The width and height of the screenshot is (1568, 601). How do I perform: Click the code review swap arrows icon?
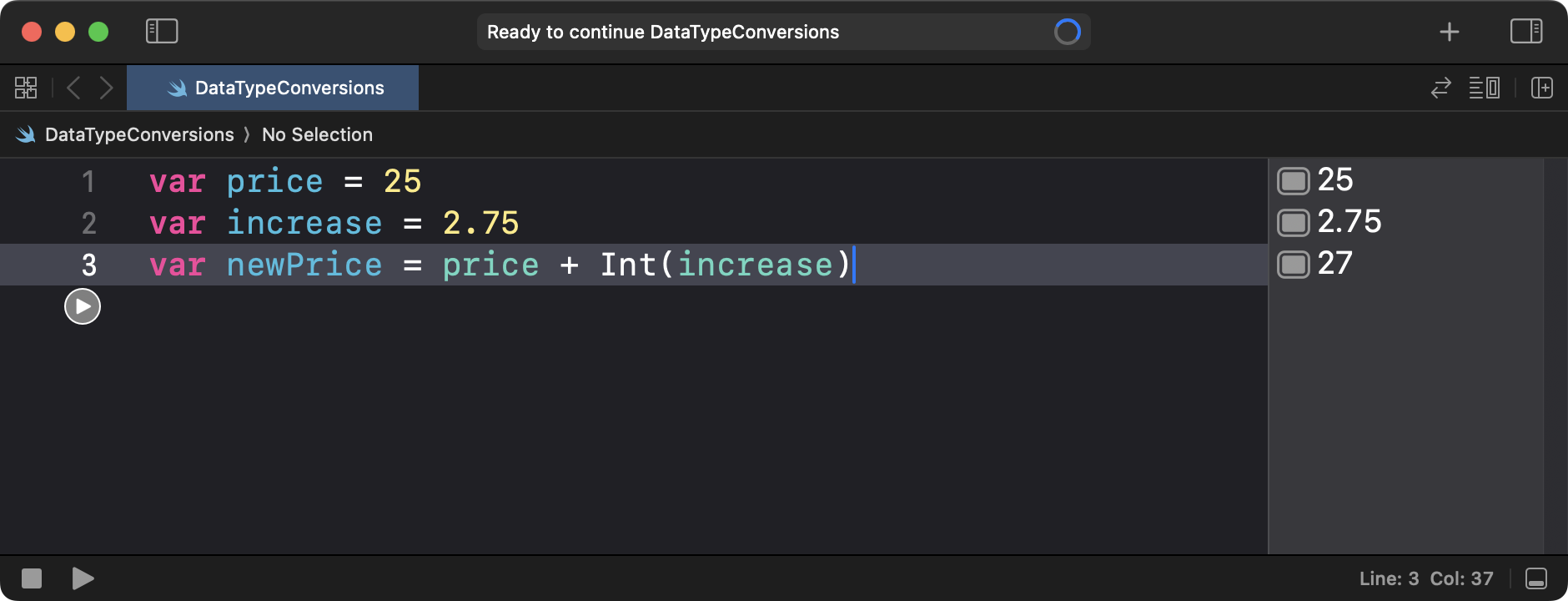(1440, 88)
